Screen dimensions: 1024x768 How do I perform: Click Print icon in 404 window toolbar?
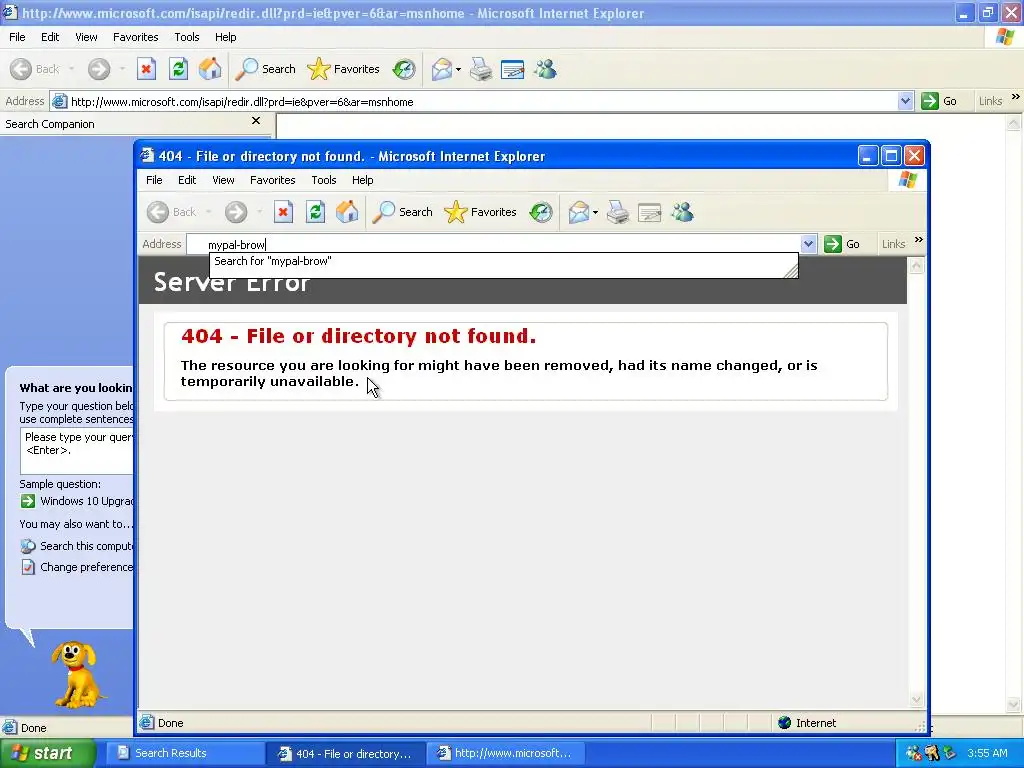[618, 212]
